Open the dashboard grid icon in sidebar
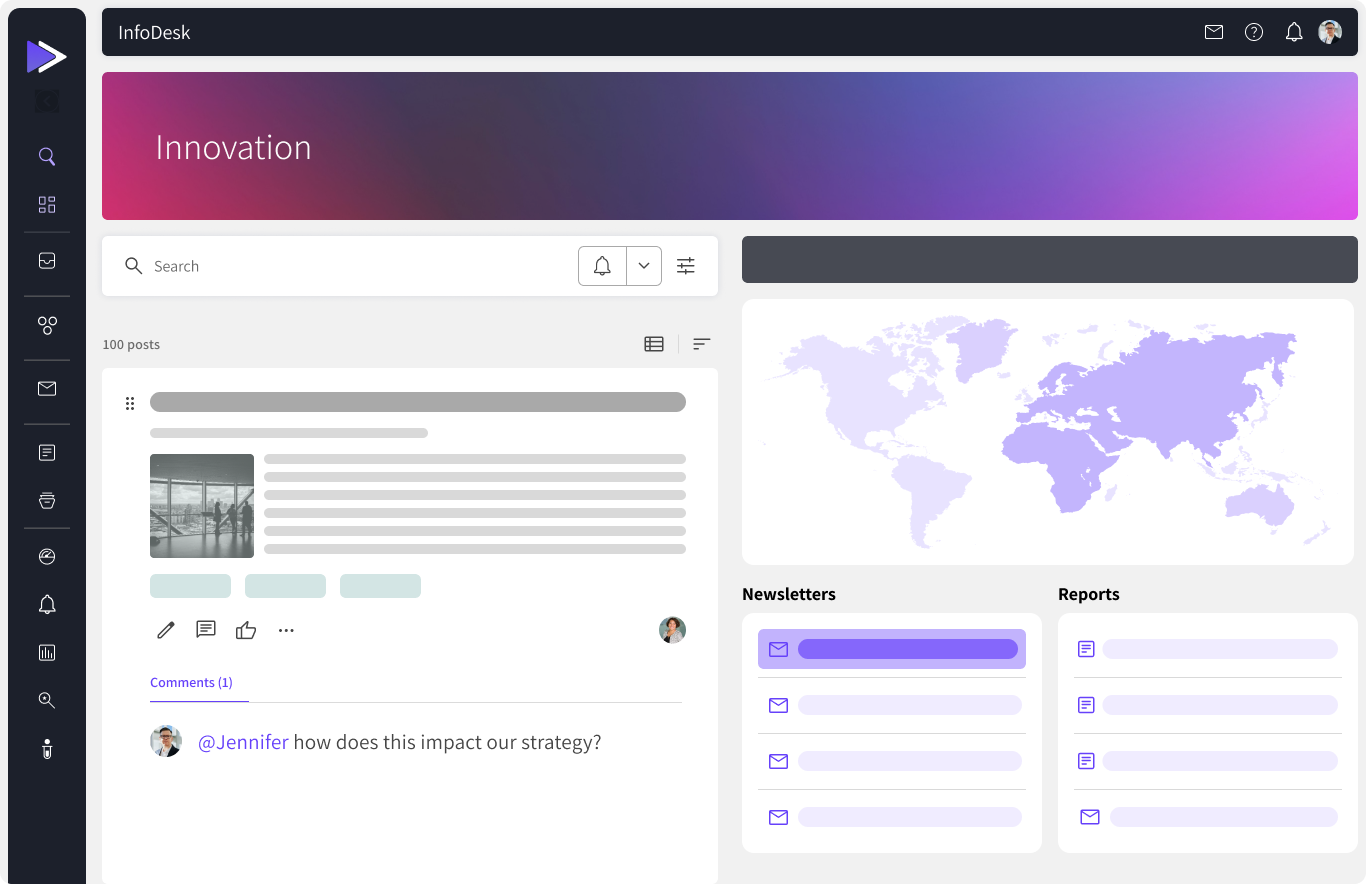The width and height of the screenshot is (1366, 884). (47, 205)
